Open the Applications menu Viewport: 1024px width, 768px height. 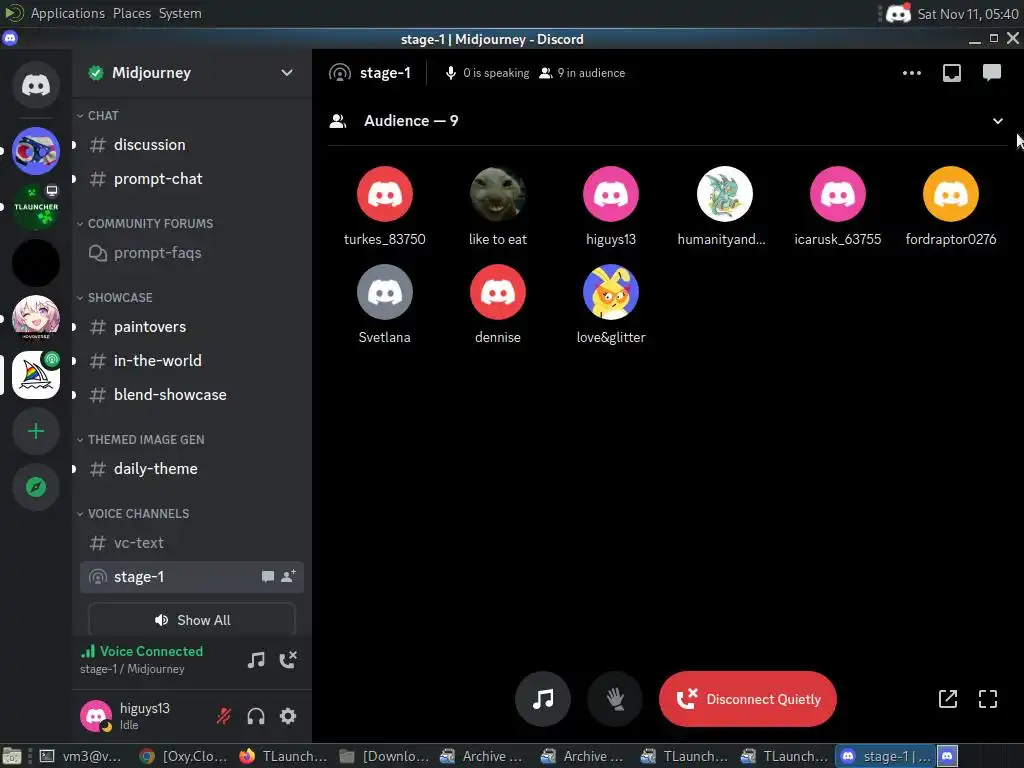coord(67,13)
